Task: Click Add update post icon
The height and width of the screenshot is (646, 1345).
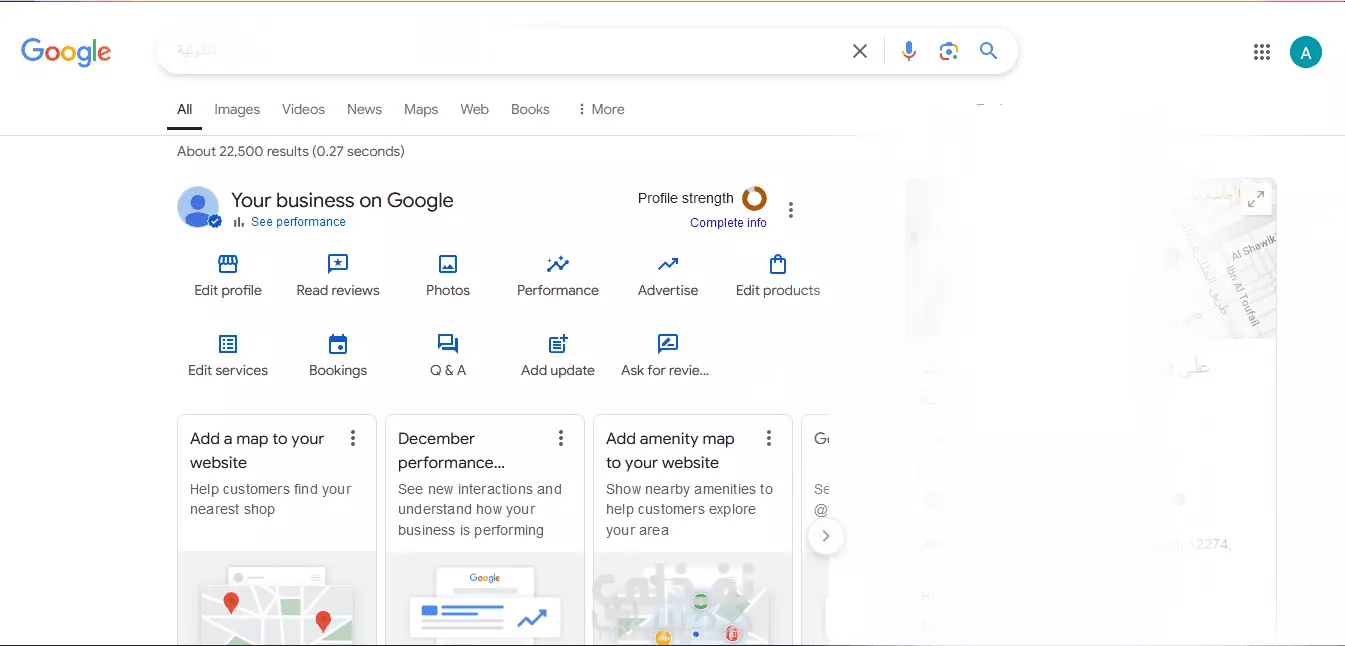Action: (x=558, y=344)
